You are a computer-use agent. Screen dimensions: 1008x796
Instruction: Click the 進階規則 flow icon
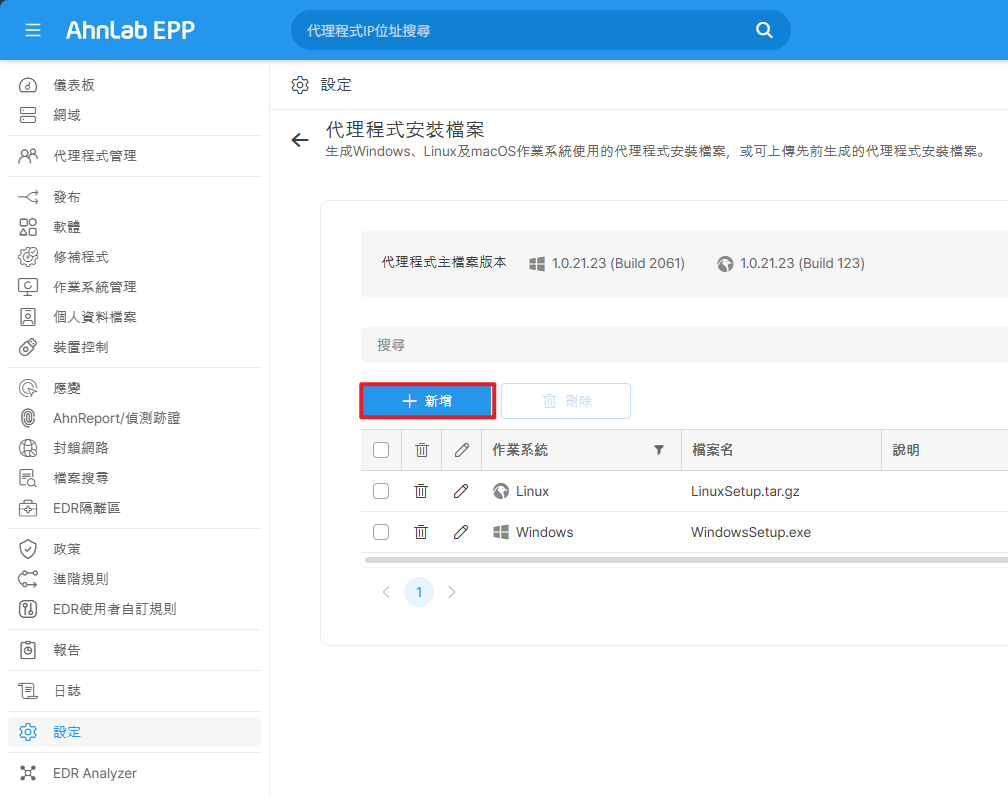pos(28,579)
